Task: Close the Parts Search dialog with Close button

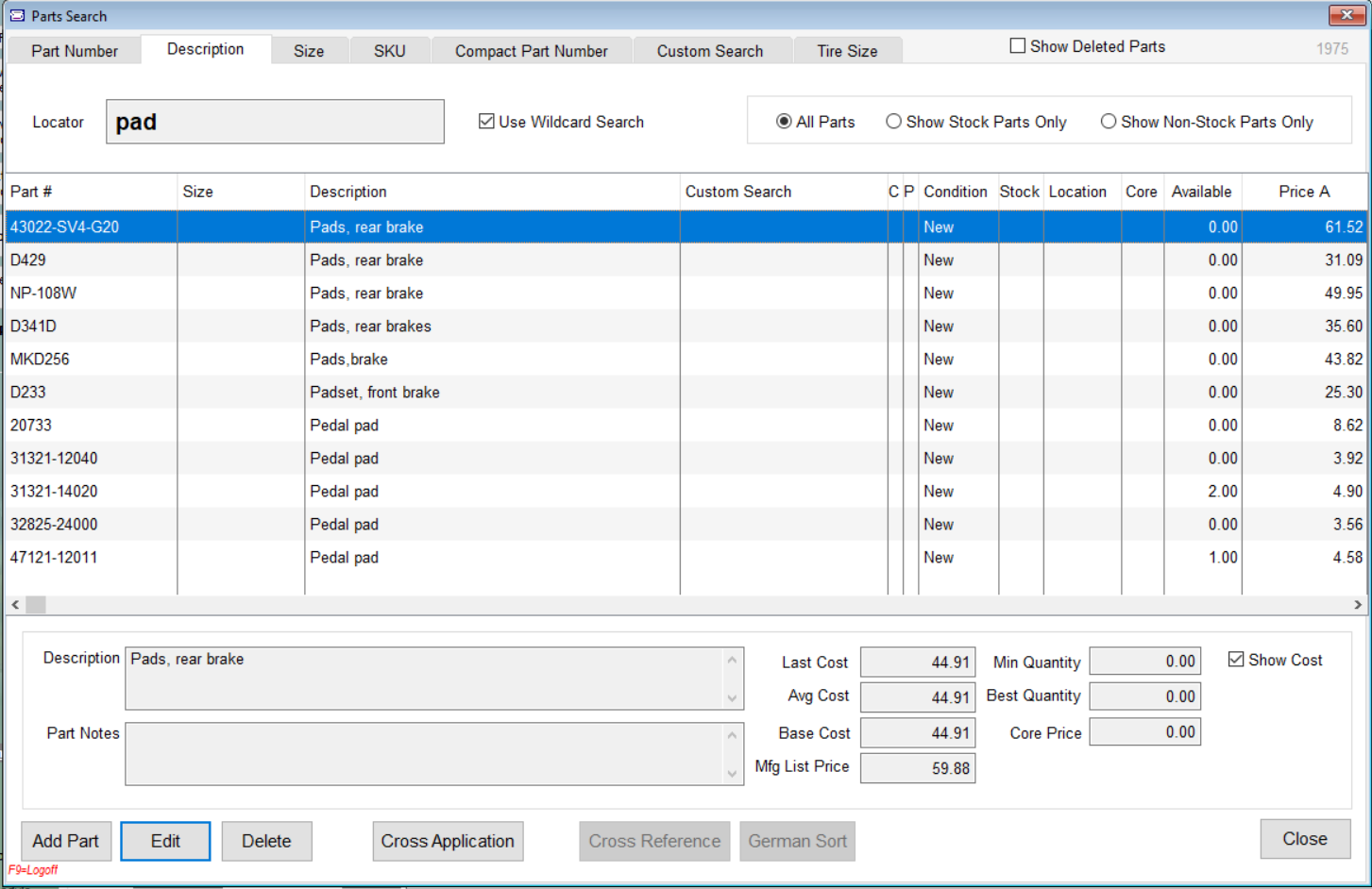Action: [1305, 839]
